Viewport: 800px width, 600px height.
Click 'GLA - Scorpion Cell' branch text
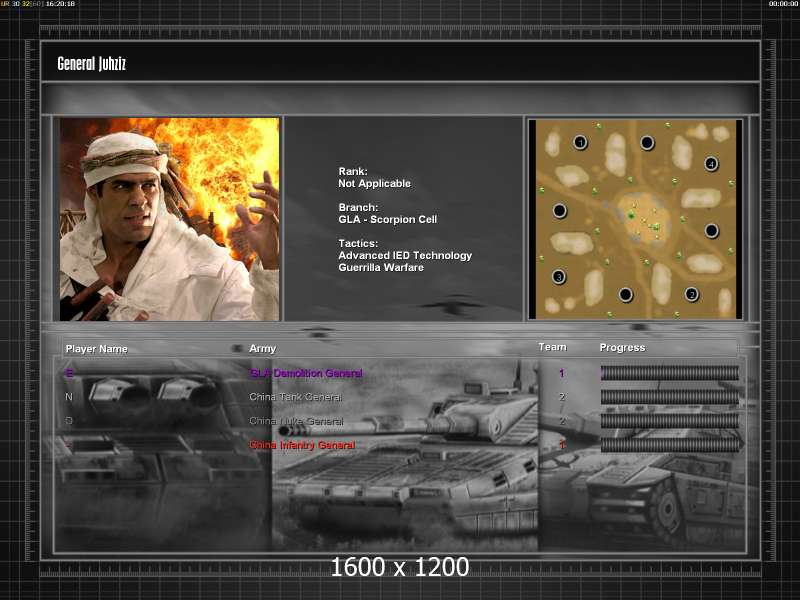[x=388, y=219]
